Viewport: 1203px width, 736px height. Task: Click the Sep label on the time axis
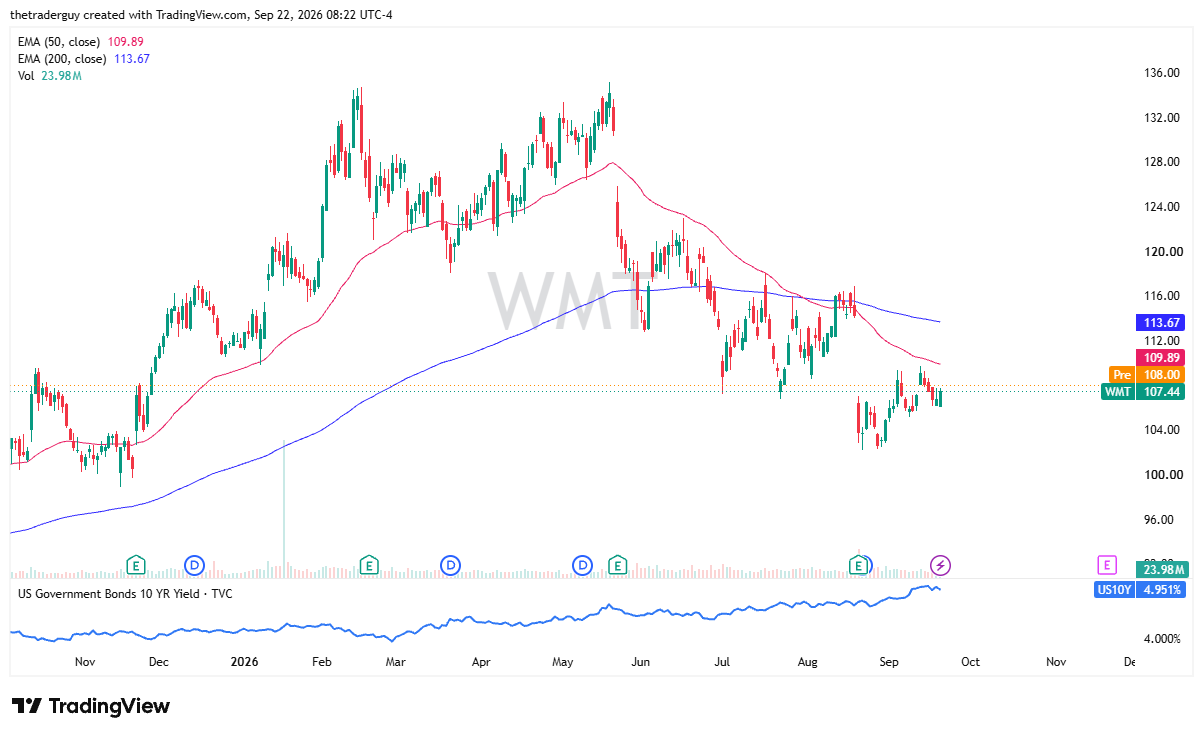(889, 662)
